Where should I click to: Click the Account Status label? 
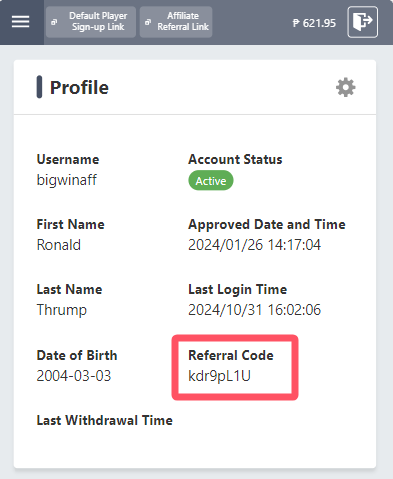coord(235,159)
